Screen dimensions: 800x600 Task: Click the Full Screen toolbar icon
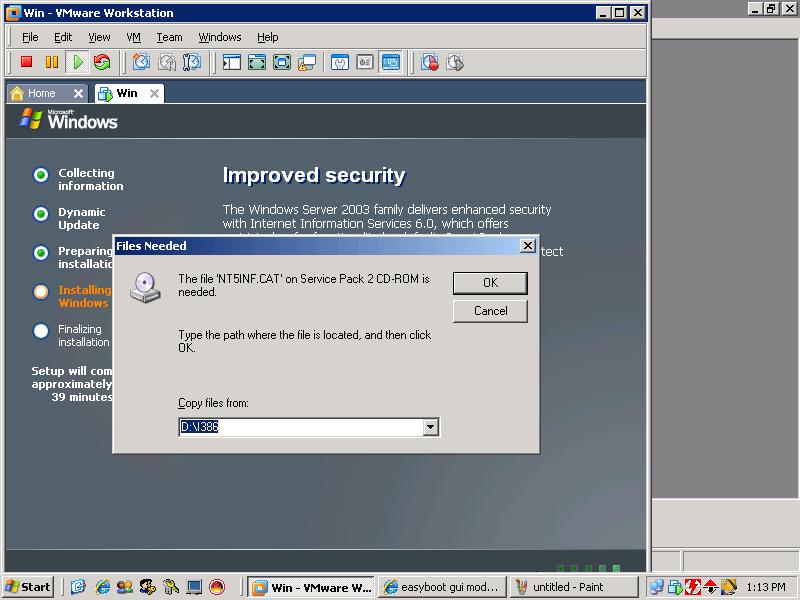[x=257, y=62]
